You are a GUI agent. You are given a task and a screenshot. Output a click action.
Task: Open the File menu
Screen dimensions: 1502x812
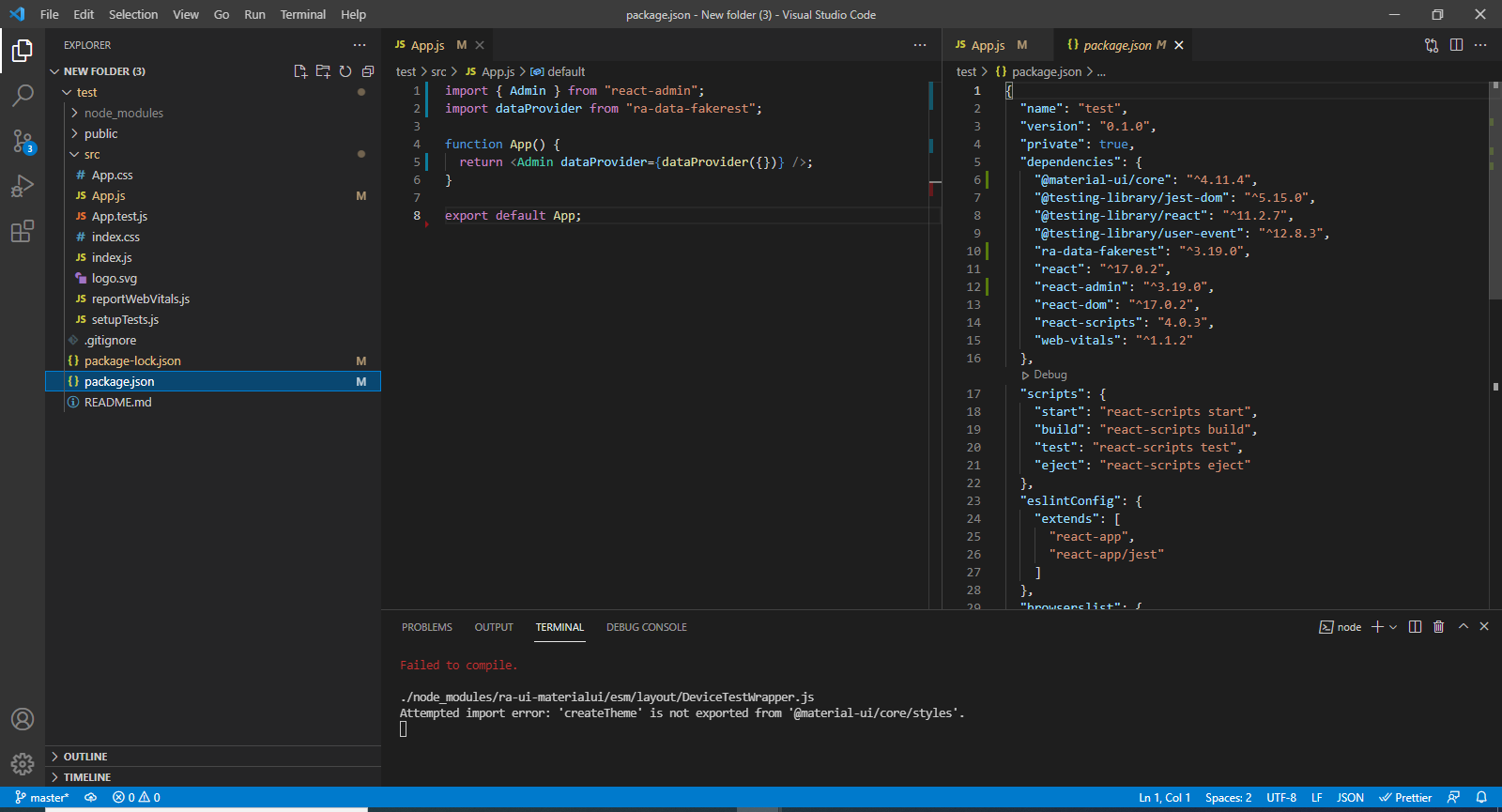50,14
